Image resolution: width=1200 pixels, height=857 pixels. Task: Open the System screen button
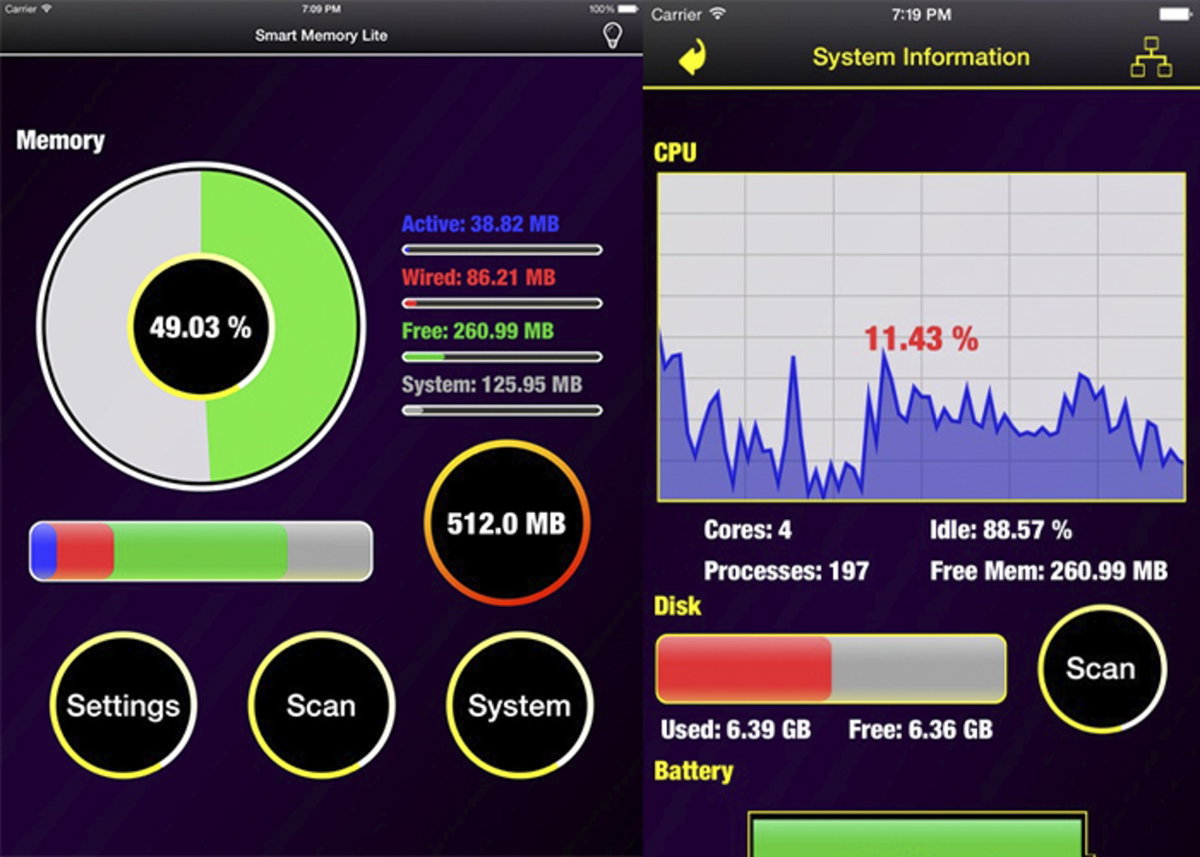pos(519,706)
